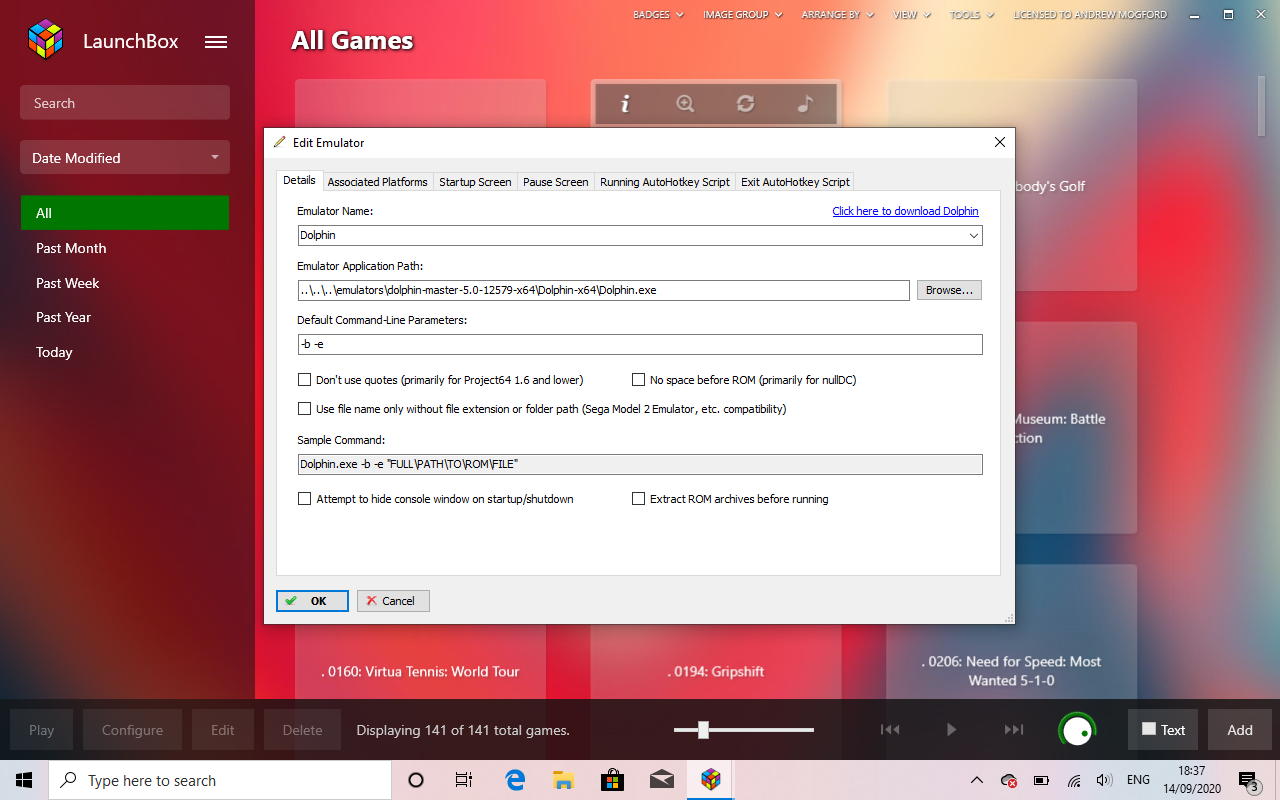
Task: Switch to the Details tab
Action: pyautogui.click(x=299, y=181)
